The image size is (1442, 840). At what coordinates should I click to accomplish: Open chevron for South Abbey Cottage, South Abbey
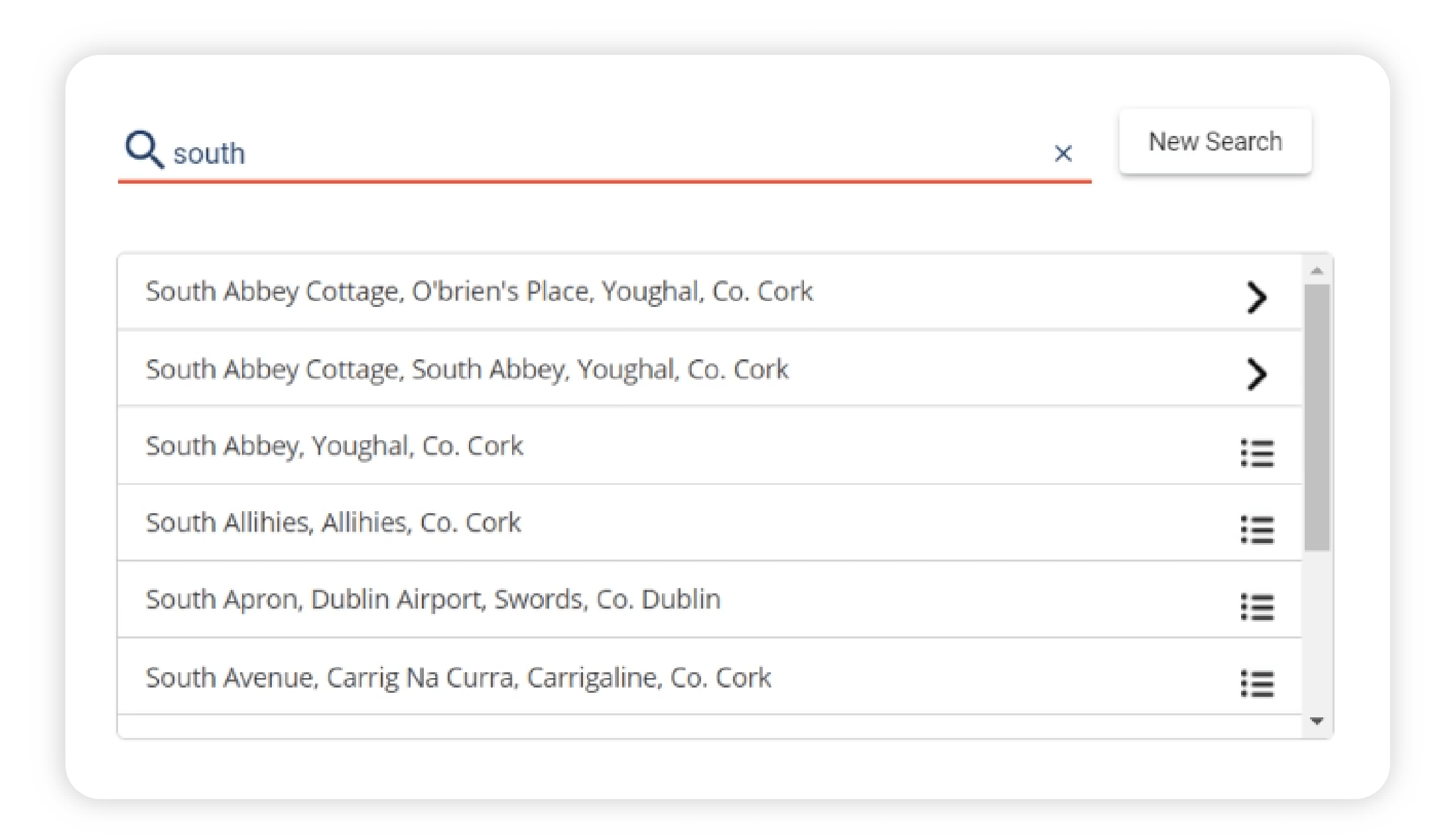[1256, 375]
